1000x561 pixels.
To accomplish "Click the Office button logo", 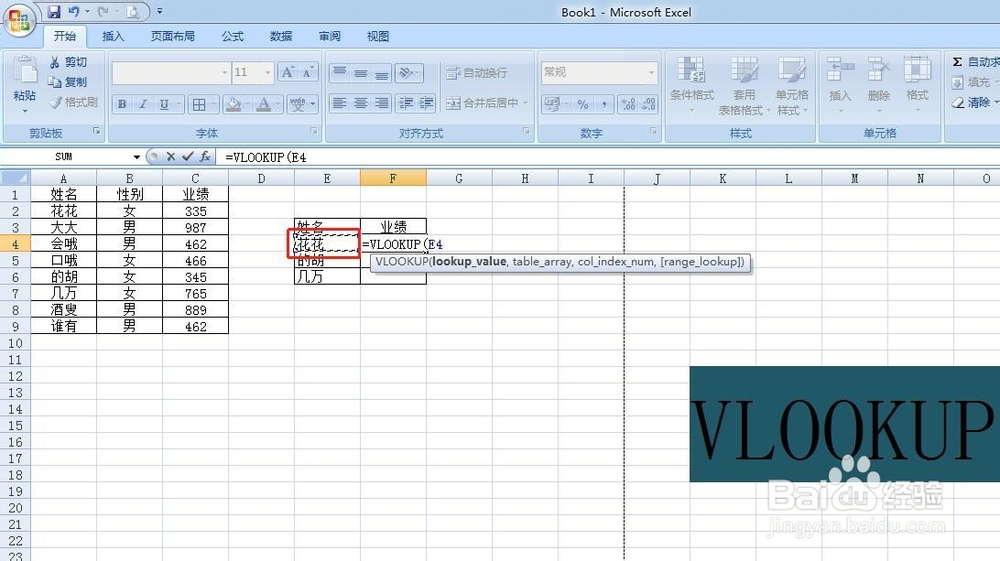I will (x=19, y=20).
